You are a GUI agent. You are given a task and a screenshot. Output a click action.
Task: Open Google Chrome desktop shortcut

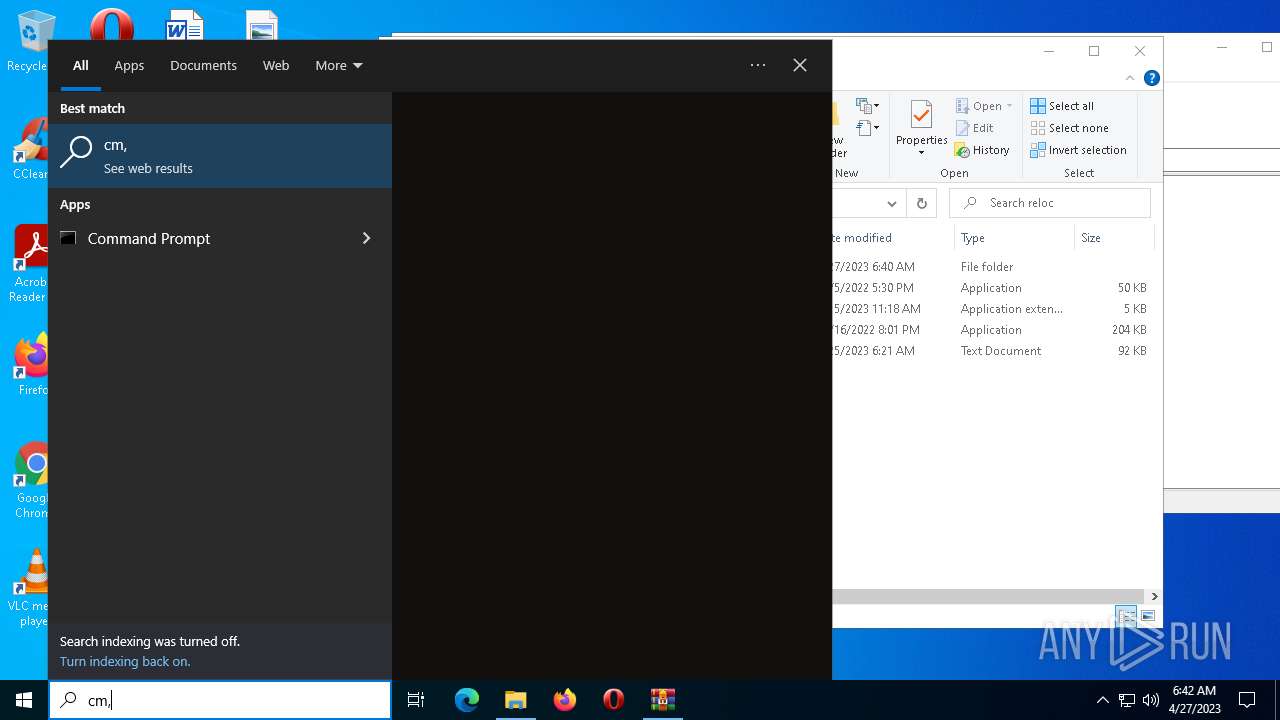click(x=30, y=480)
